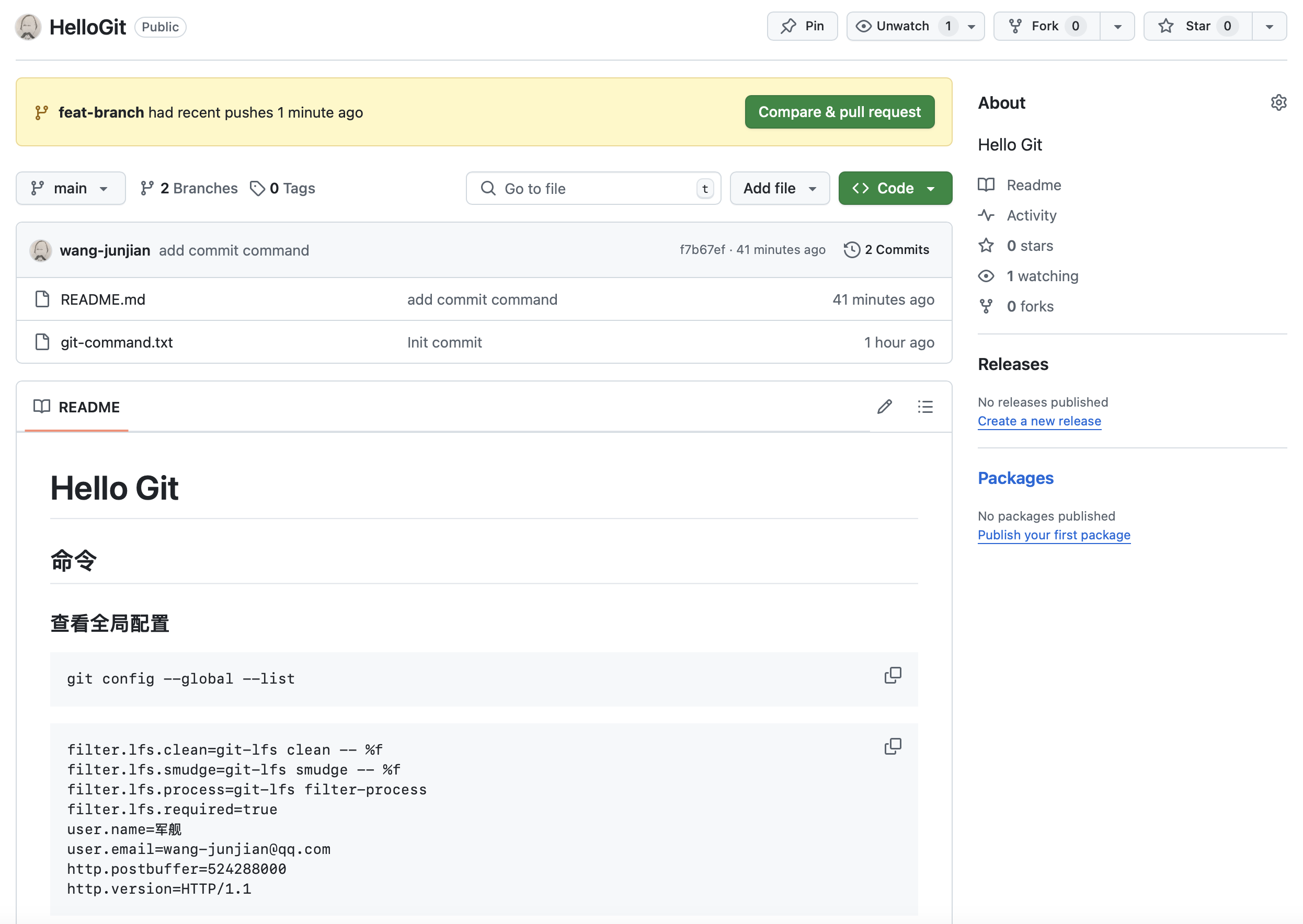Open the Activity sidebar item
1303x924 pixels.
tap(1031, 215)
